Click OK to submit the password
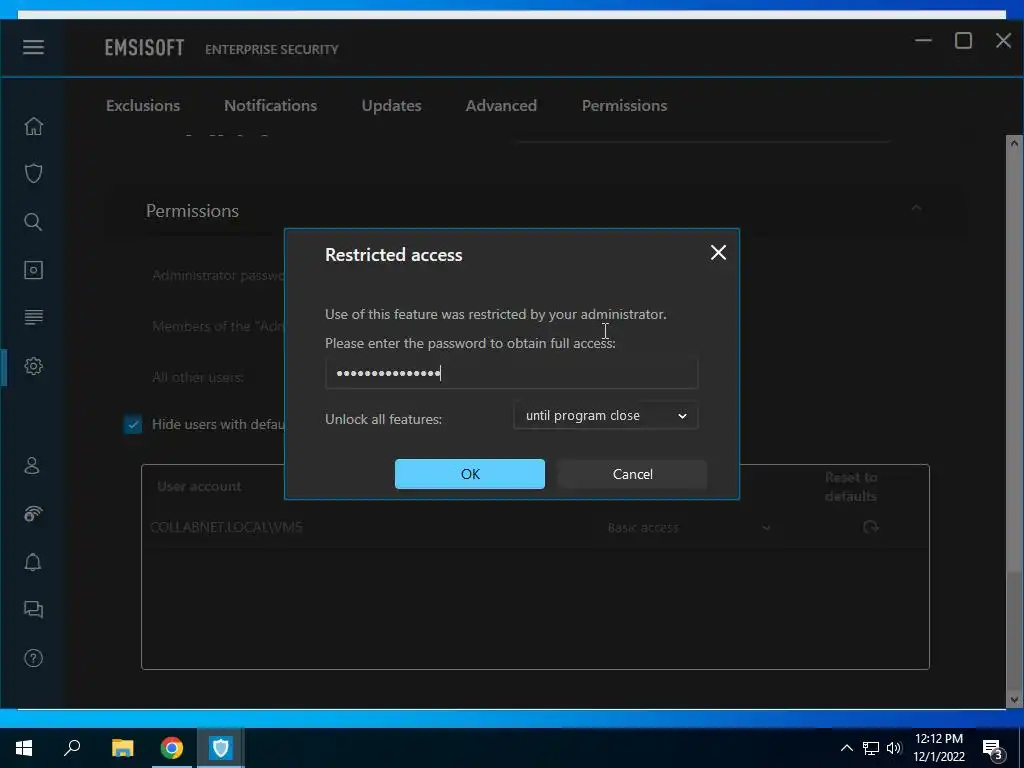The image size is (1024, 768). (470, 473)
